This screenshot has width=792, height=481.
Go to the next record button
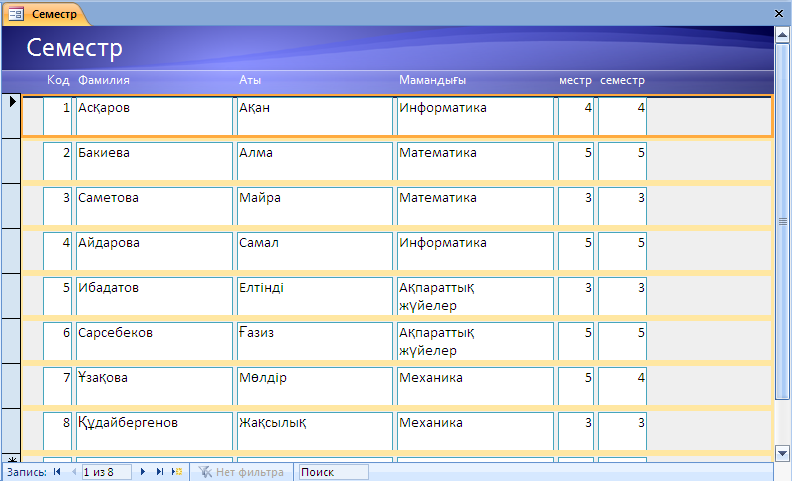(143, 472)
